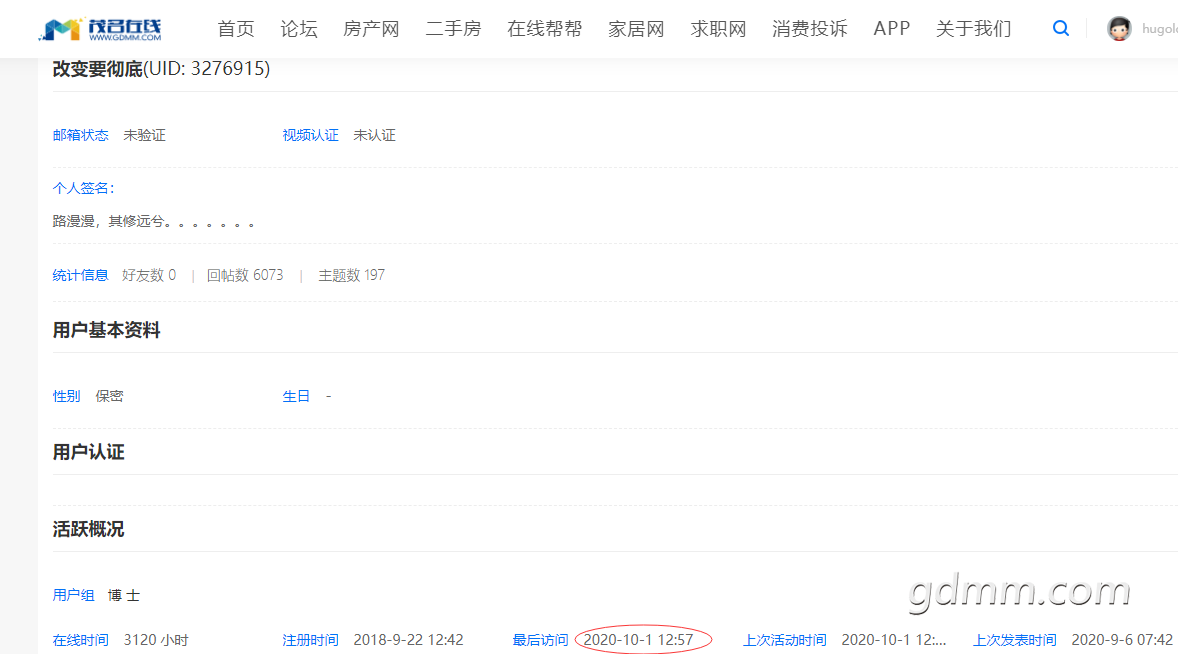Image resolution: width=1178 pixels, height=654 pixels.
Task: Navigate to 求职网
Action: 718,29
